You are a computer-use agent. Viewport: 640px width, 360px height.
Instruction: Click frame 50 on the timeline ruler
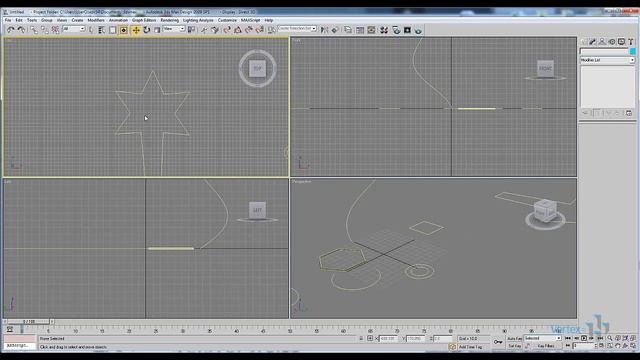[290, 330]
